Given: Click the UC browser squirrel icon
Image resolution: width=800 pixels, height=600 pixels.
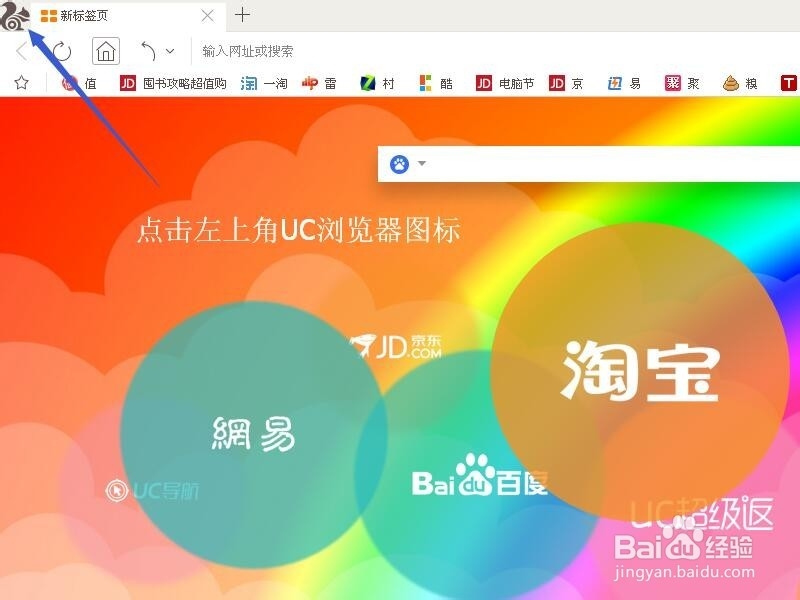Looking at the screenshot, I should (14, 16).
